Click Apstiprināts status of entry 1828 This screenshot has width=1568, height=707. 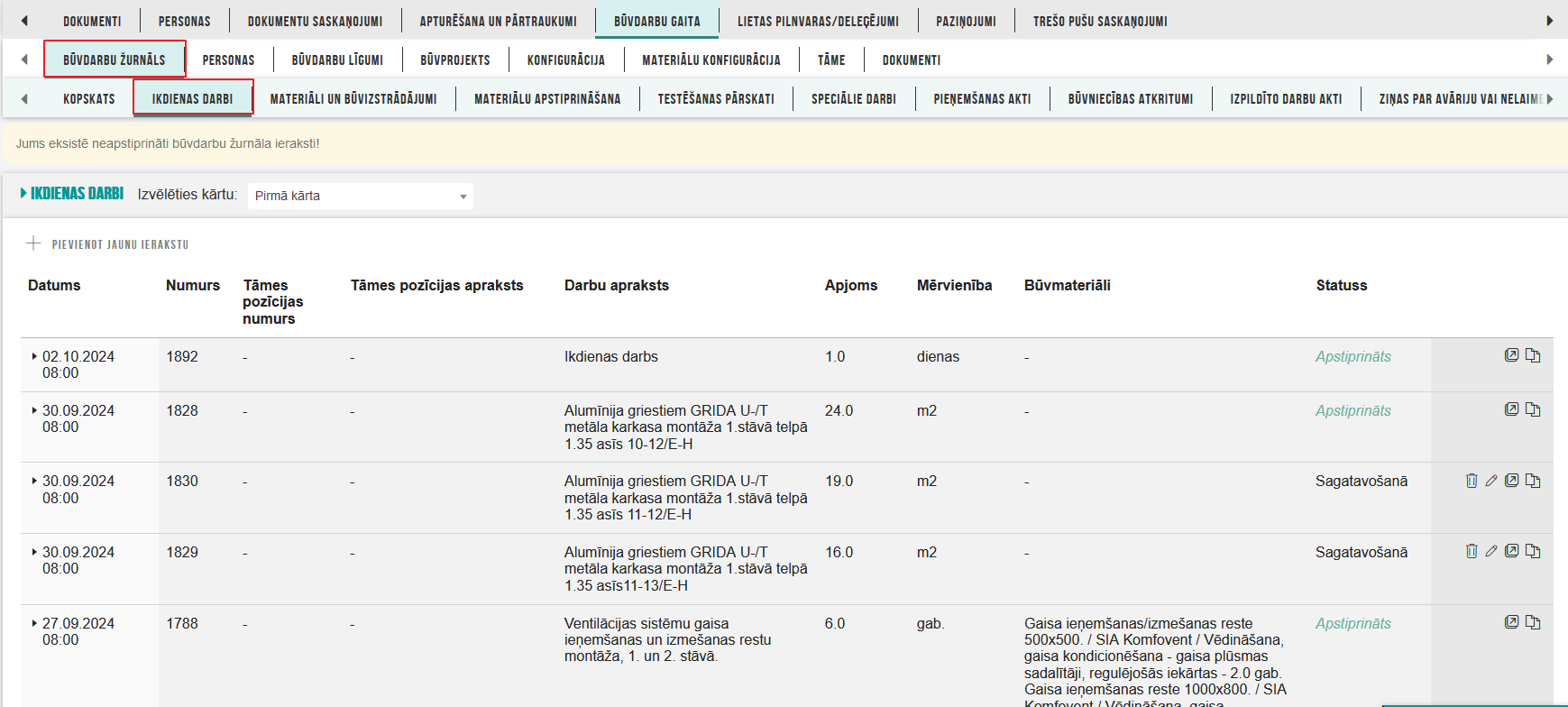click(1353, 410)
